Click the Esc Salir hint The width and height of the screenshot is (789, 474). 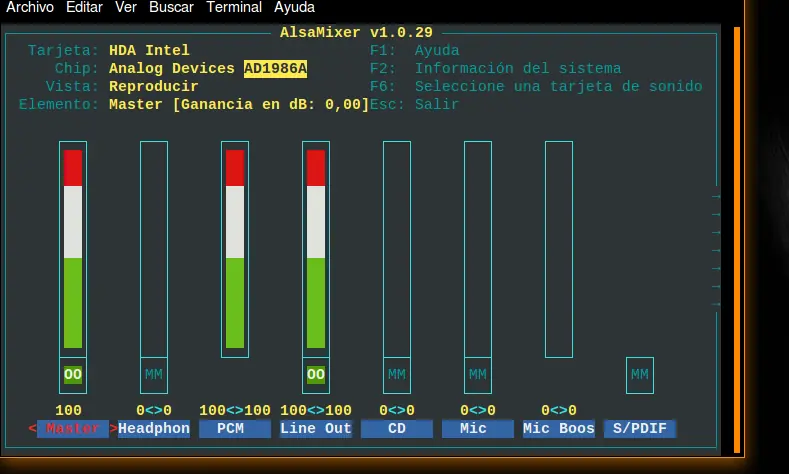[x=415, y=105]
